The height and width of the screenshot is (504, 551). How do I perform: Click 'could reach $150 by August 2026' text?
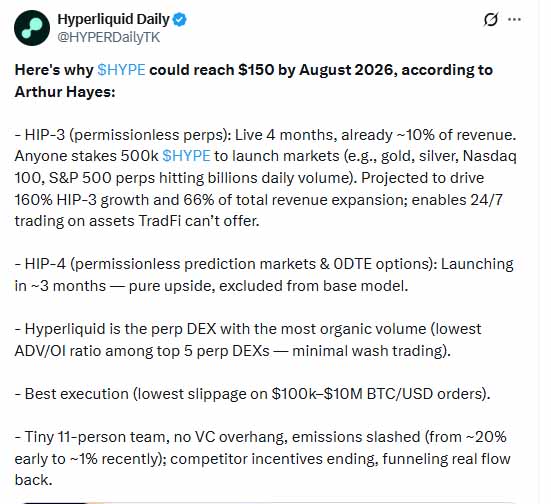point(270,70)
